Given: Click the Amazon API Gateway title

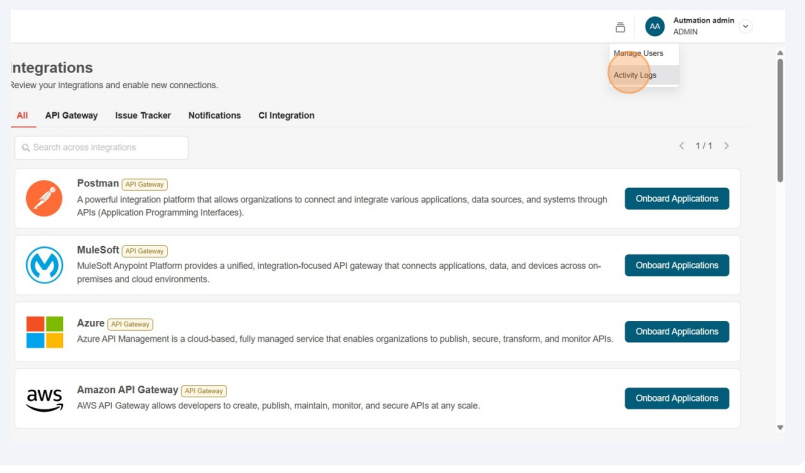Looking at the screenshot, I should (127, 390).
